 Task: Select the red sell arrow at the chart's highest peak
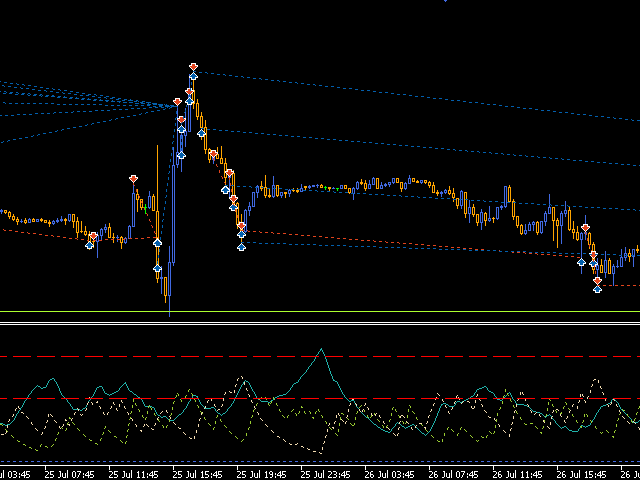coord(193,67)
